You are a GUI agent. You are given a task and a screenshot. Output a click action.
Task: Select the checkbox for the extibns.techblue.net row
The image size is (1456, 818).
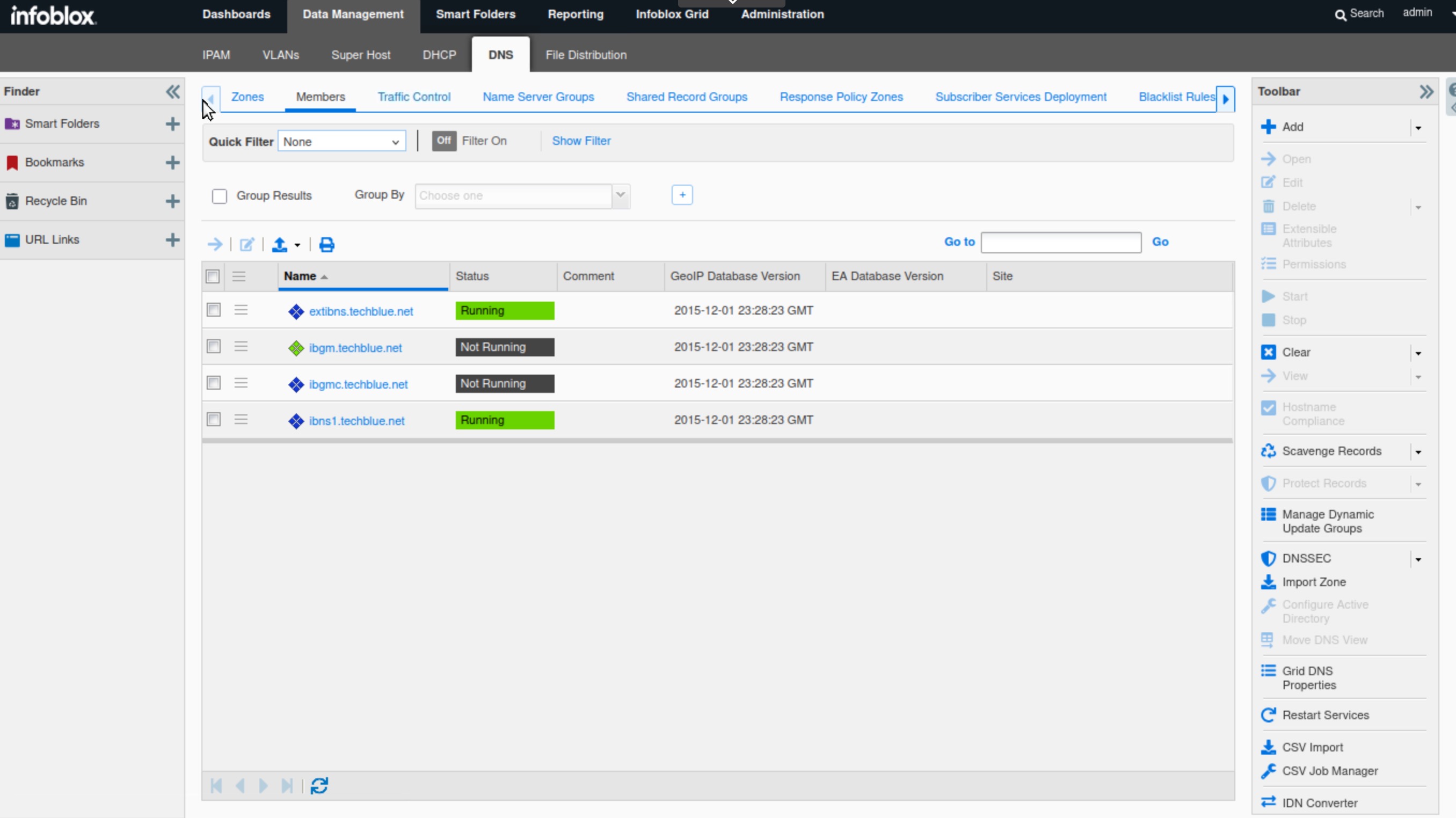point(214,310)
